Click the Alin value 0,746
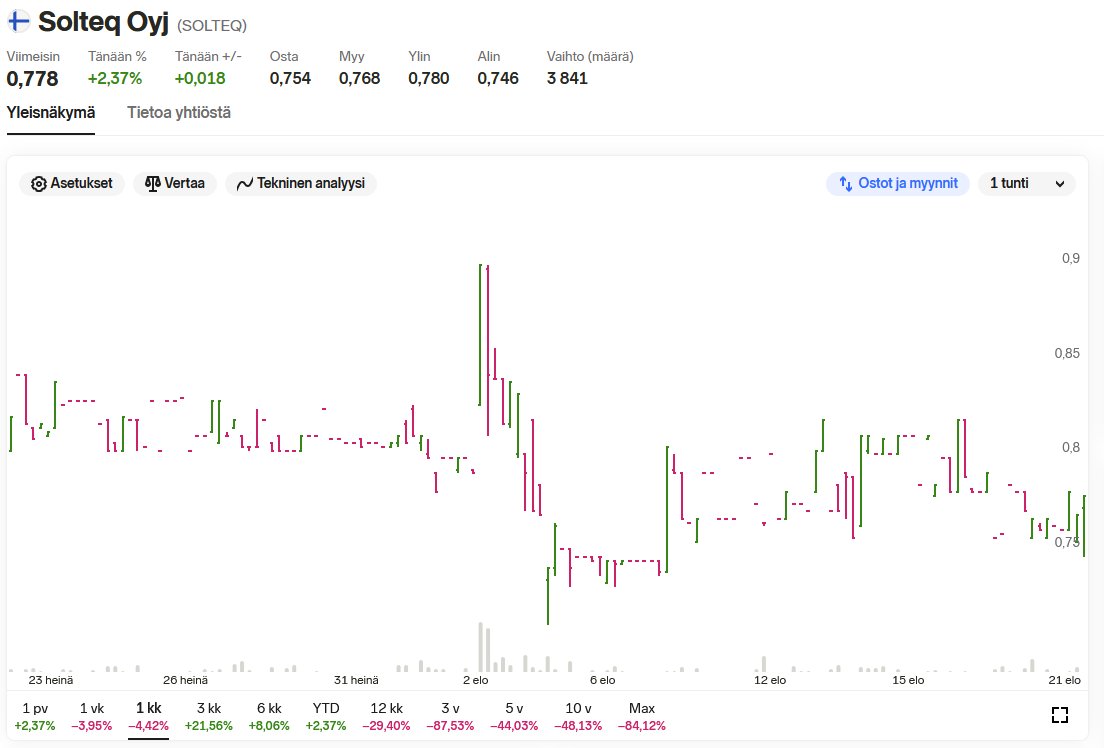This screenshot has height=748, width=1104. coord(498,78)
